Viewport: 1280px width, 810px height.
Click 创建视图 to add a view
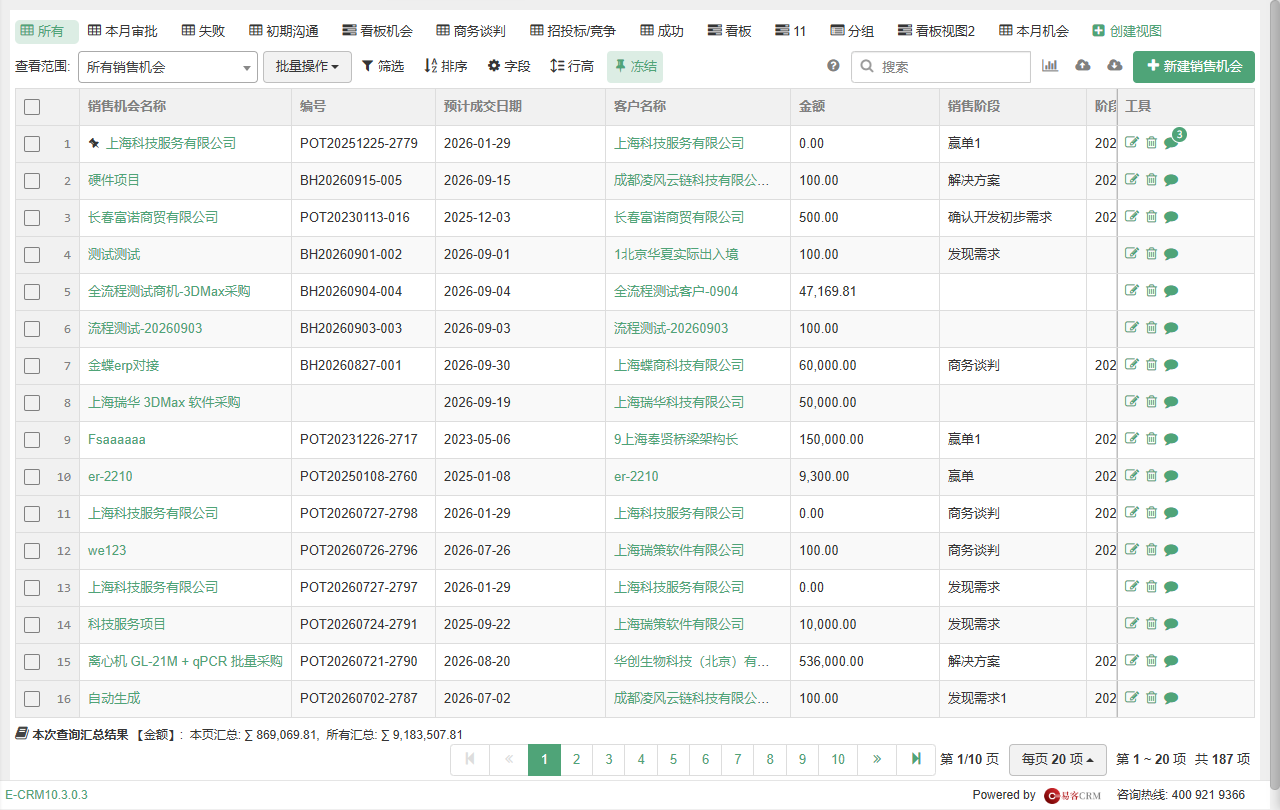[x=1127, y=31]
